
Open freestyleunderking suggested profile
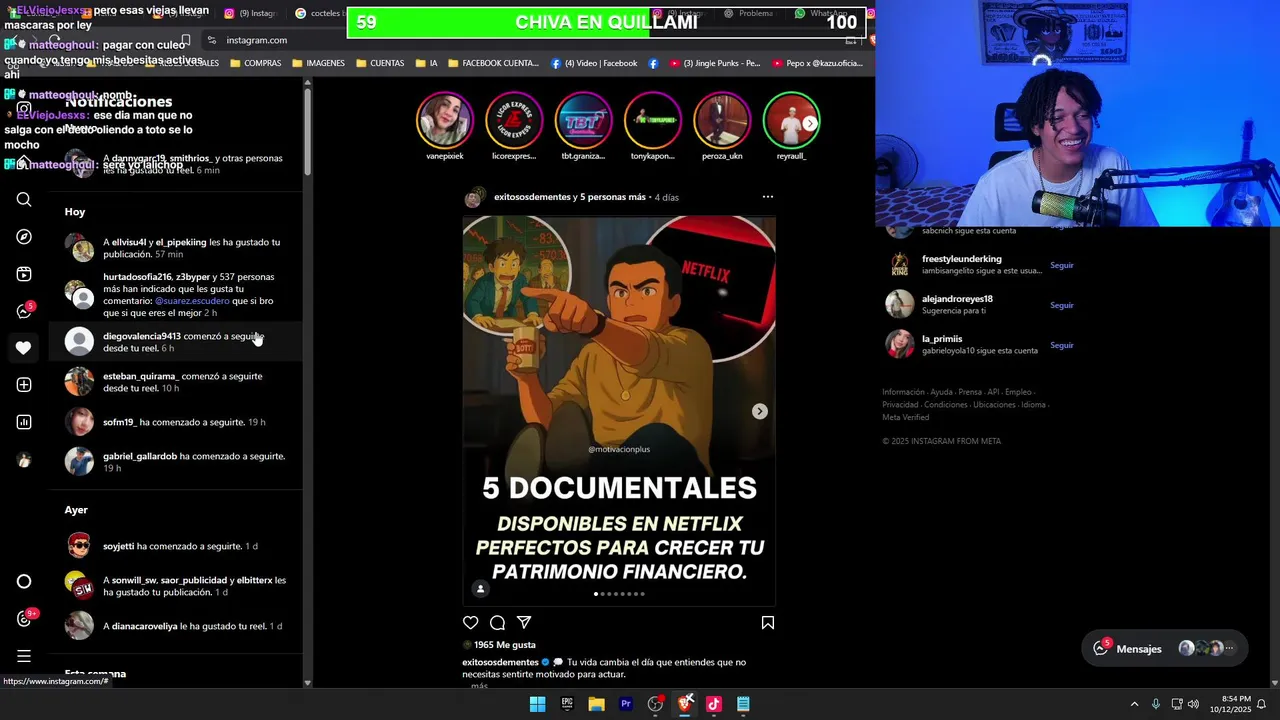(x=961, y=259)
